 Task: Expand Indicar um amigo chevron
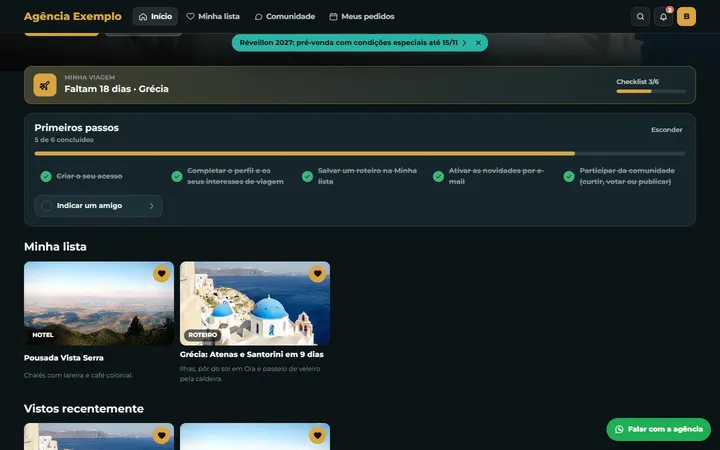pyautogui.click(x=152, y=206)
